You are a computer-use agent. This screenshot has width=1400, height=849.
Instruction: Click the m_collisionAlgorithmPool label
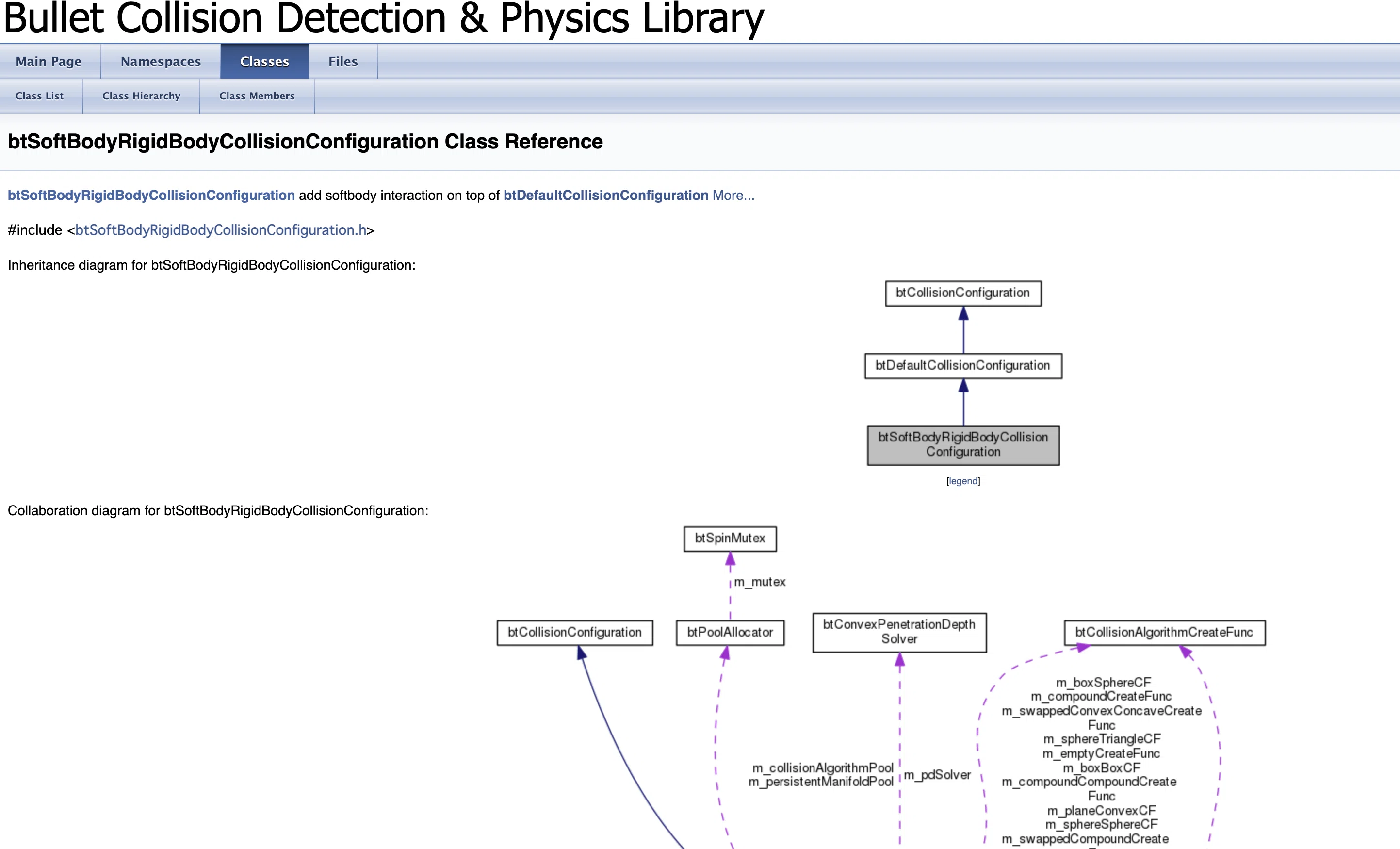click(x=823, y=768)
